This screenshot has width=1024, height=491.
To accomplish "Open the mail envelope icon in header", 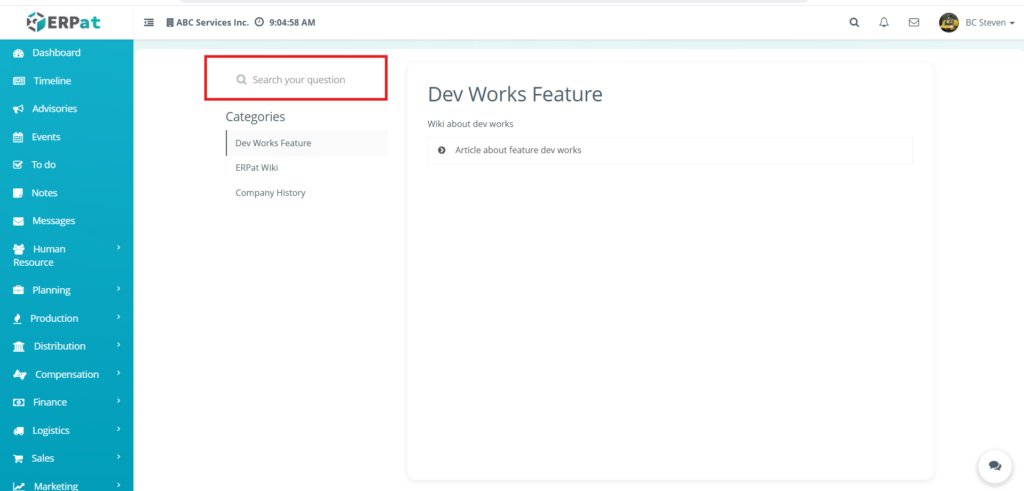I will point(913,22).
